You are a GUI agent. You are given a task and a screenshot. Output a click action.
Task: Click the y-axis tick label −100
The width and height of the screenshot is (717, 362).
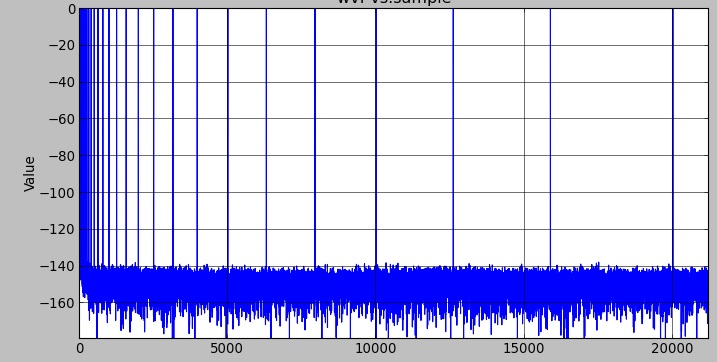tap(58, 193)
